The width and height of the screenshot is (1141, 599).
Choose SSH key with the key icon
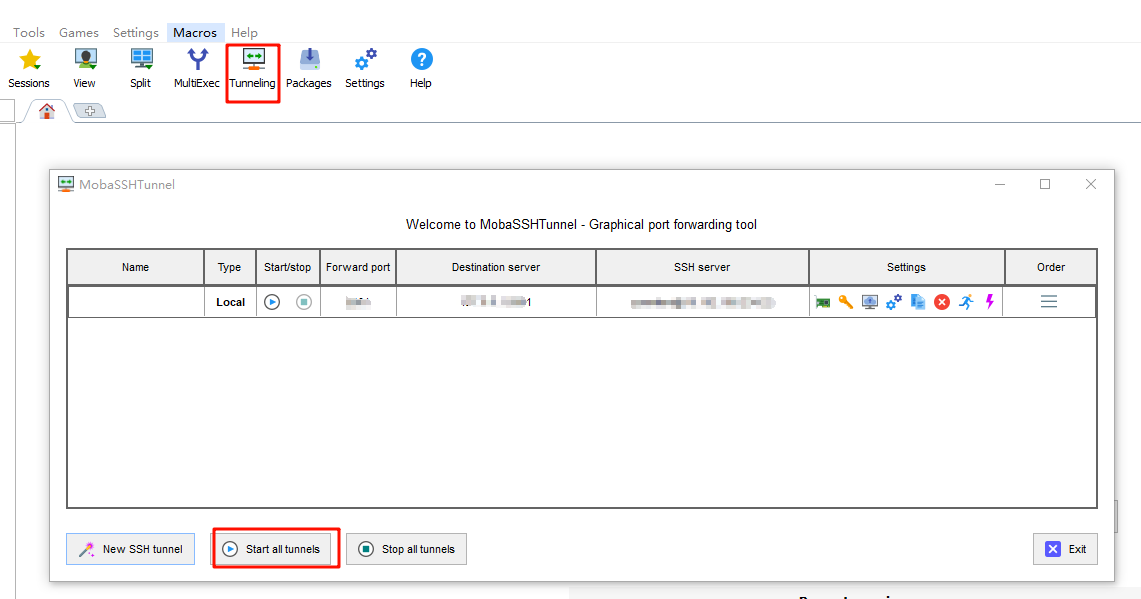tap(846, 302)
